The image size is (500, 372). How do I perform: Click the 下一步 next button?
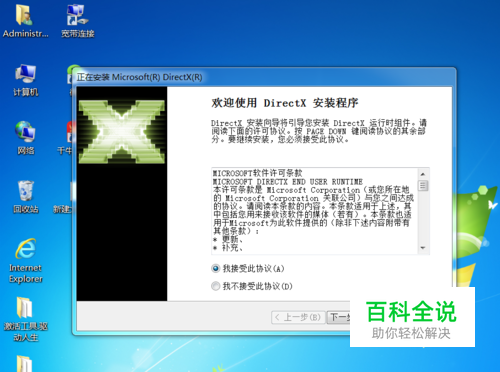click(338, 317)
